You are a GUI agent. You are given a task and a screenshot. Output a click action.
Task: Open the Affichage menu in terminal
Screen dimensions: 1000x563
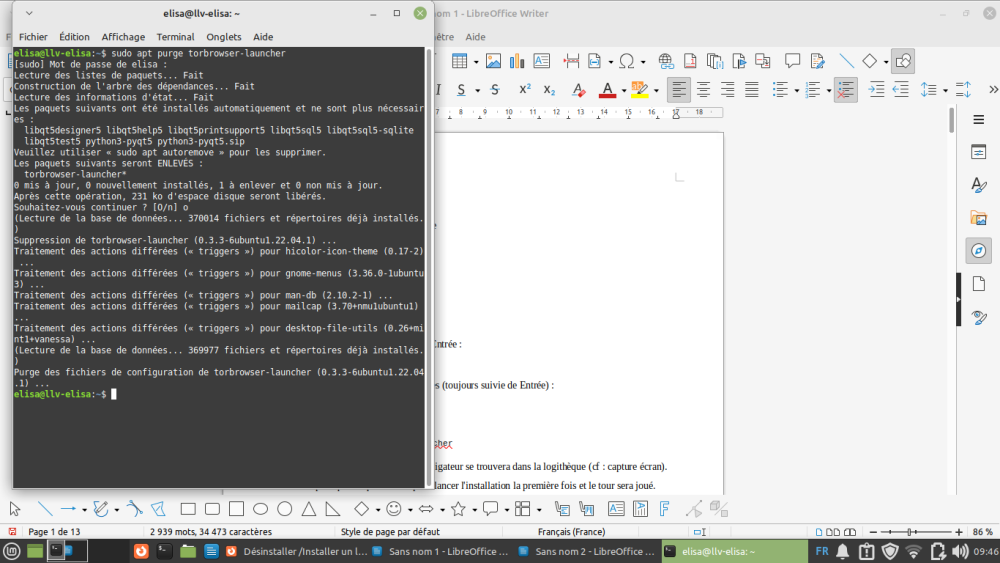[123, 37]
